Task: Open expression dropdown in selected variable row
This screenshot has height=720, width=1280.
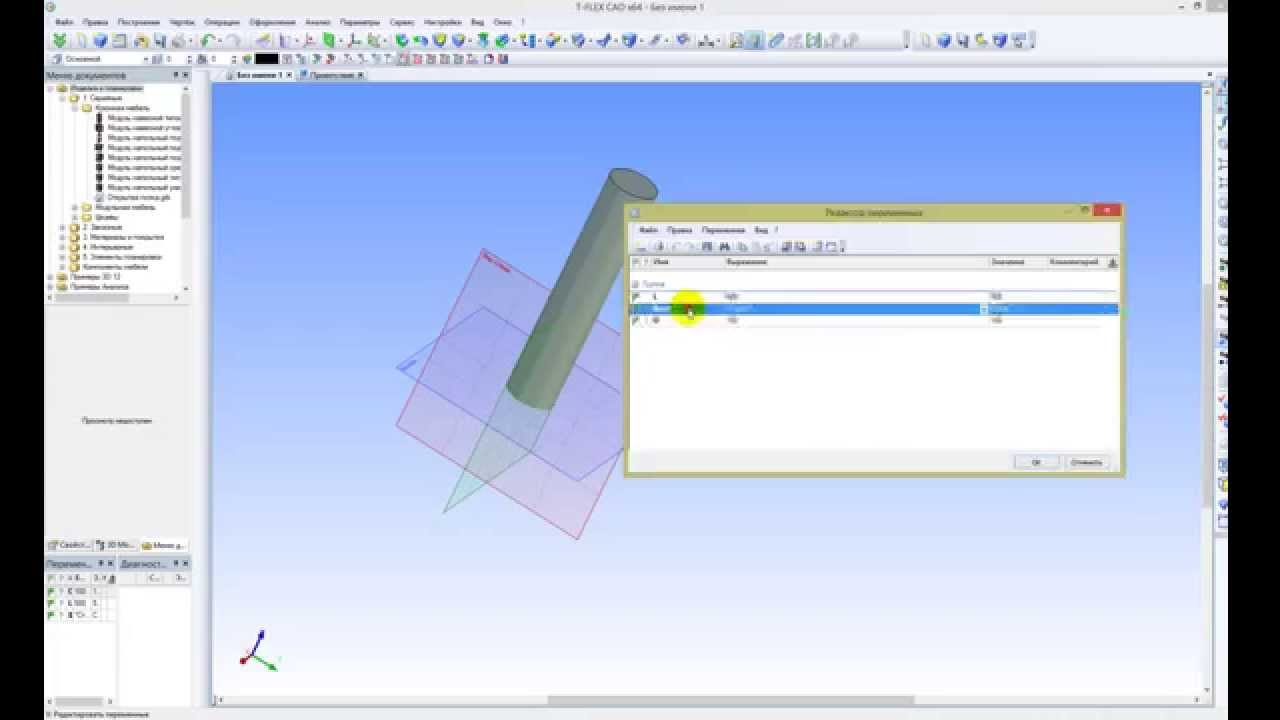Action: (983, 309)
